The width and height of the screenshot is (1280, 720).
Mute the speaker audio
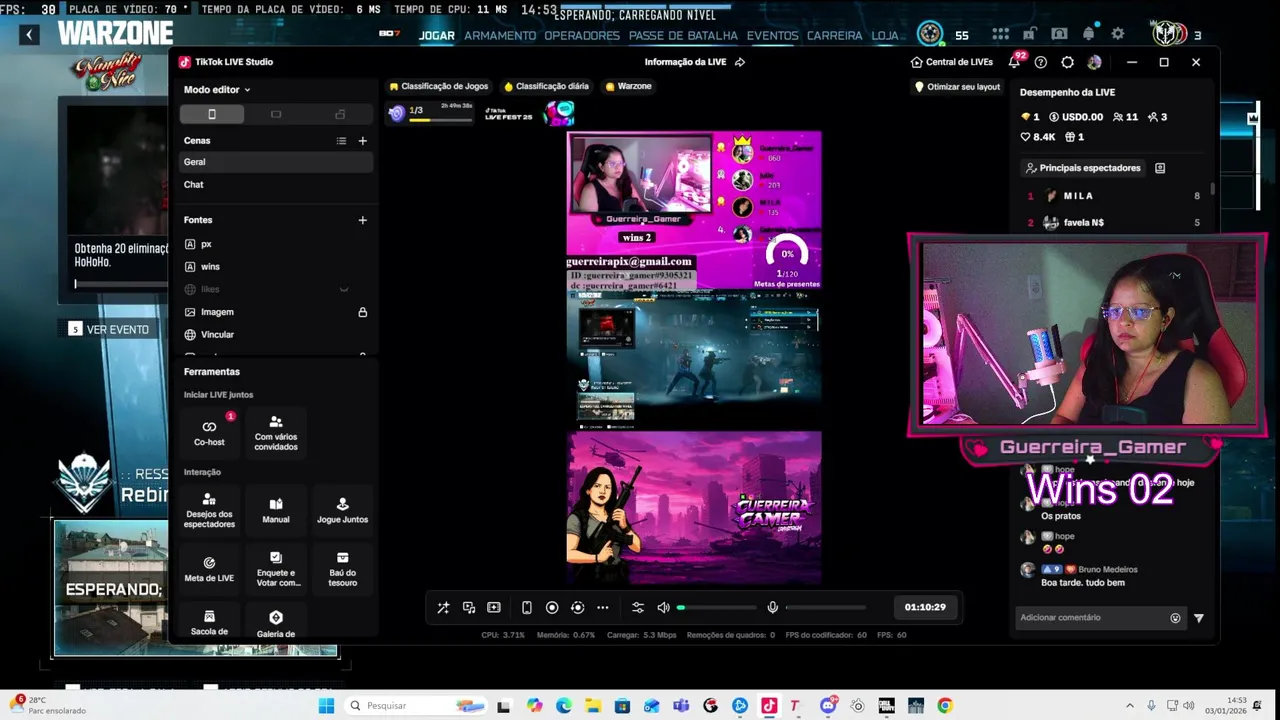coord(663,608)
